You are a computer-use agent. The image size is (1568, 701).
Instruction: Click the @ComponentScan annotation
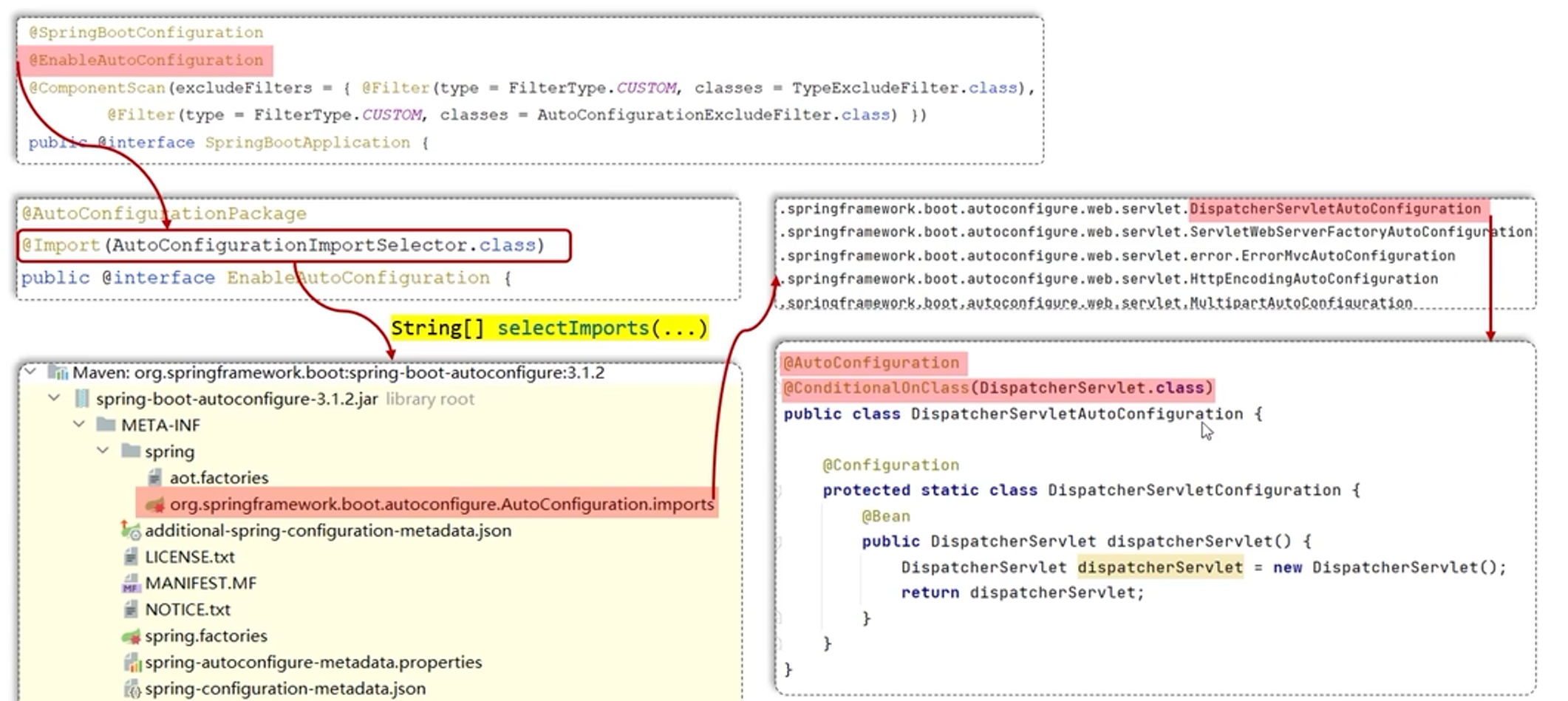coord(97,88)
